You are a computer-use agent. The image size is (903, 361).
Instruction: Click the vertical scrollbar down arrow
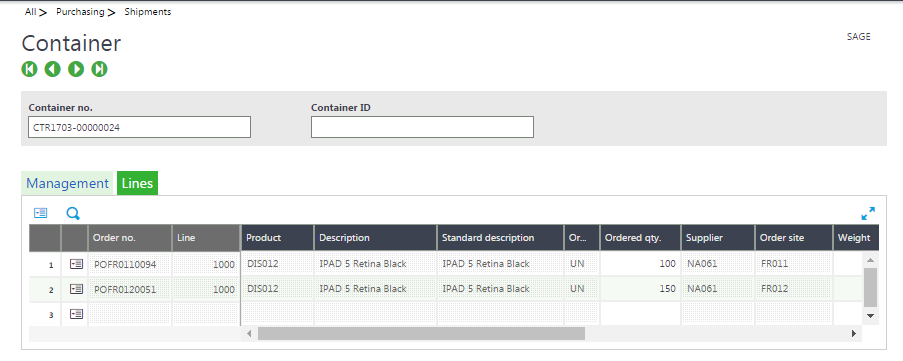pyautogui.click(x=870, y=316)
